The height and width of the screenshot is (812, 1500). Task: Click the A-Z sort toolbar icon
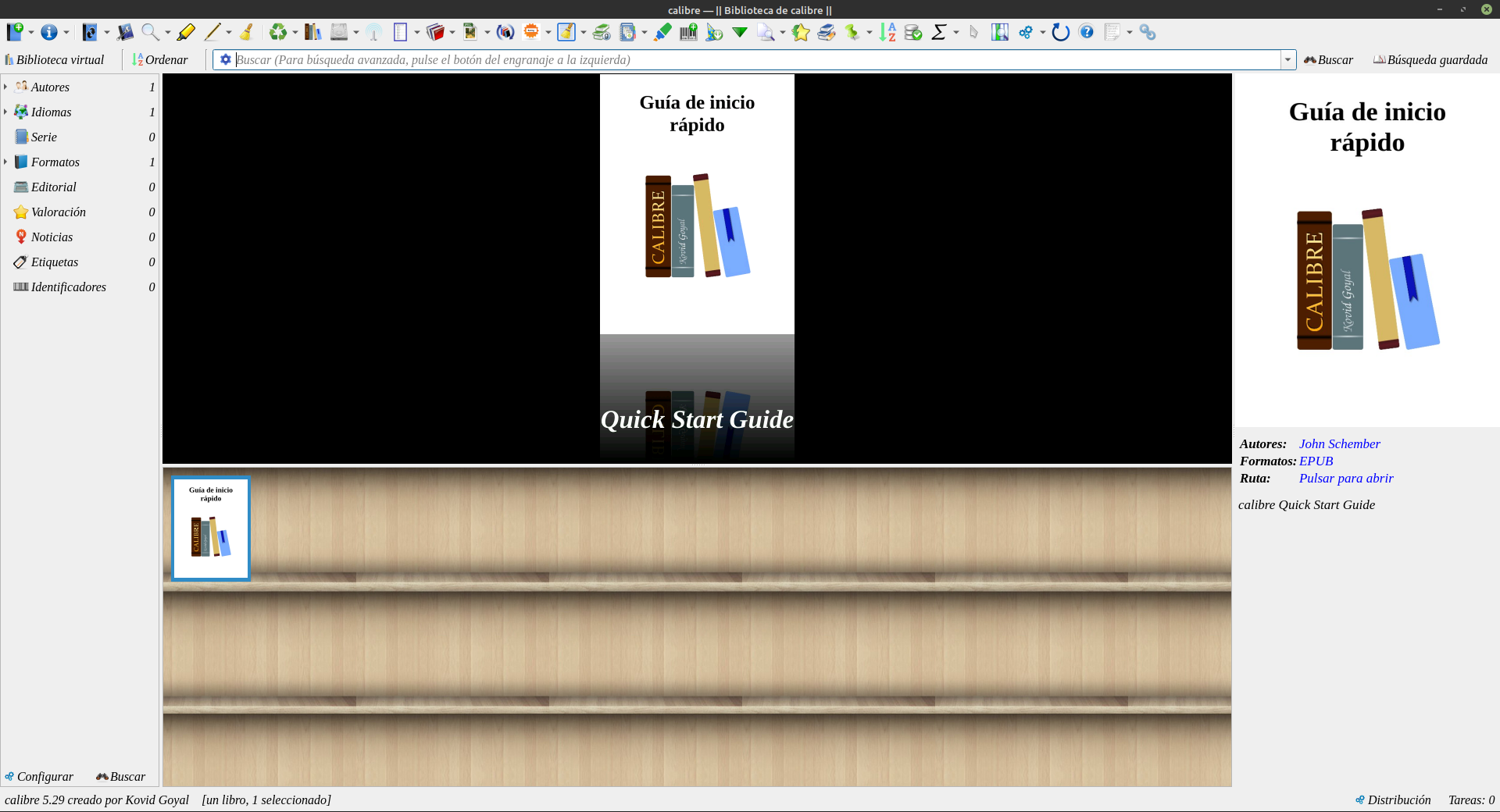pos(887,32)
